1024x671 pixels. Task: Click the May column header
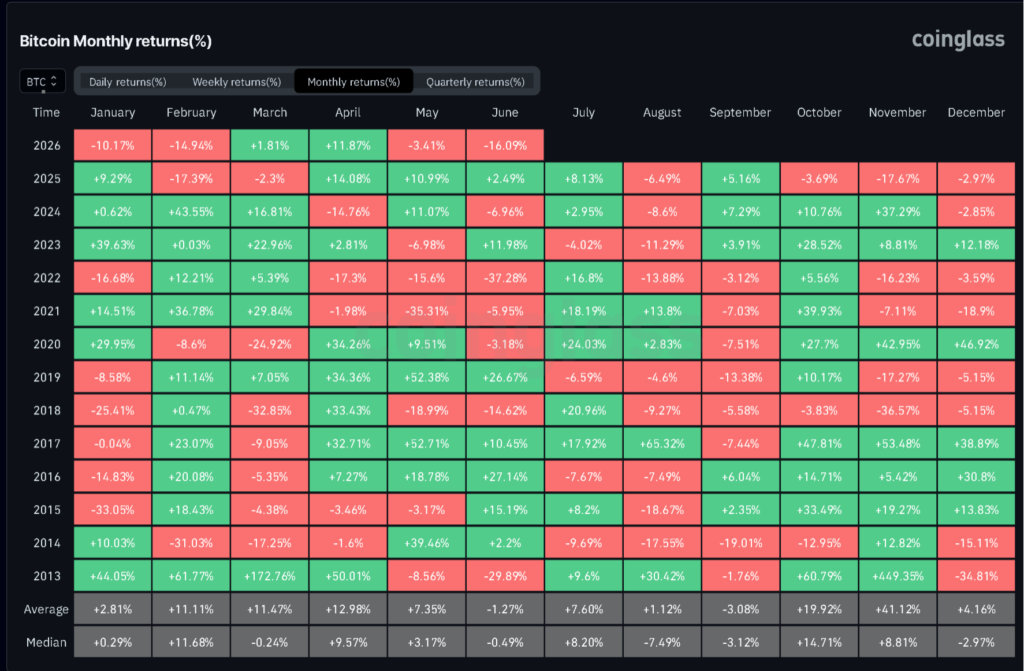[427, 112]
